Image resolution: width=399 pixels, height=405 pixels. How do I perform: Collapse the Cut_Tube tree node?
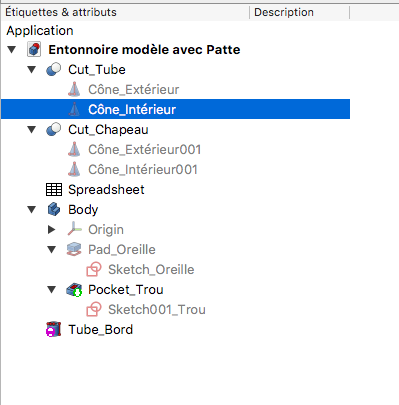click(32, 70)
